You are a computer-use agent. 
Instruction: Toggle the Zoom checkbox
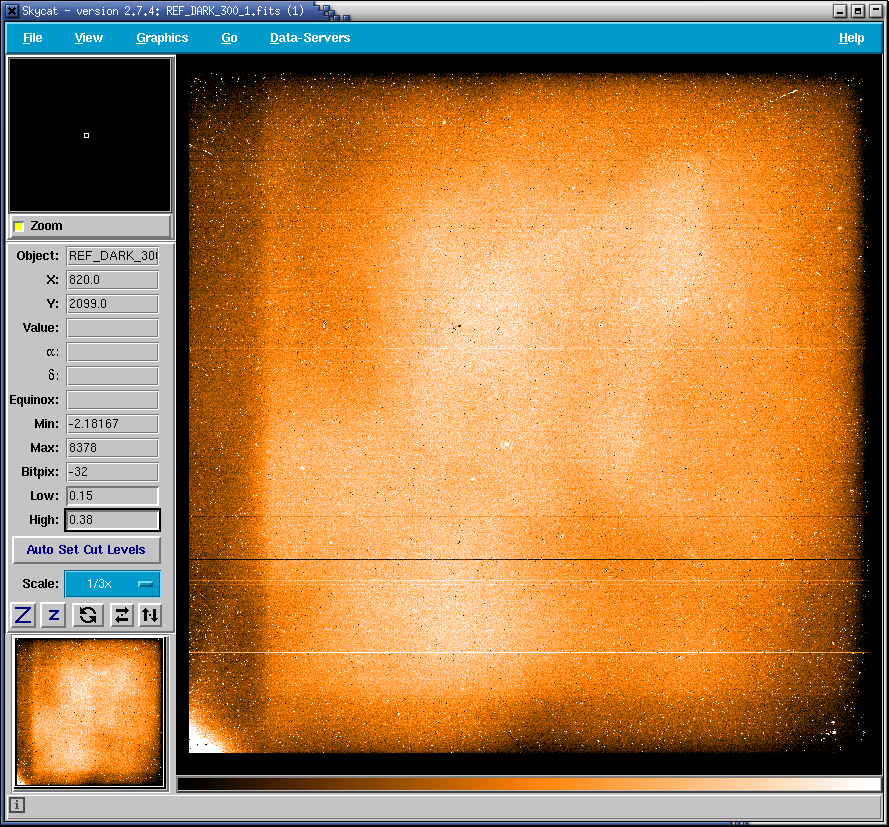[x=19, y=226]
